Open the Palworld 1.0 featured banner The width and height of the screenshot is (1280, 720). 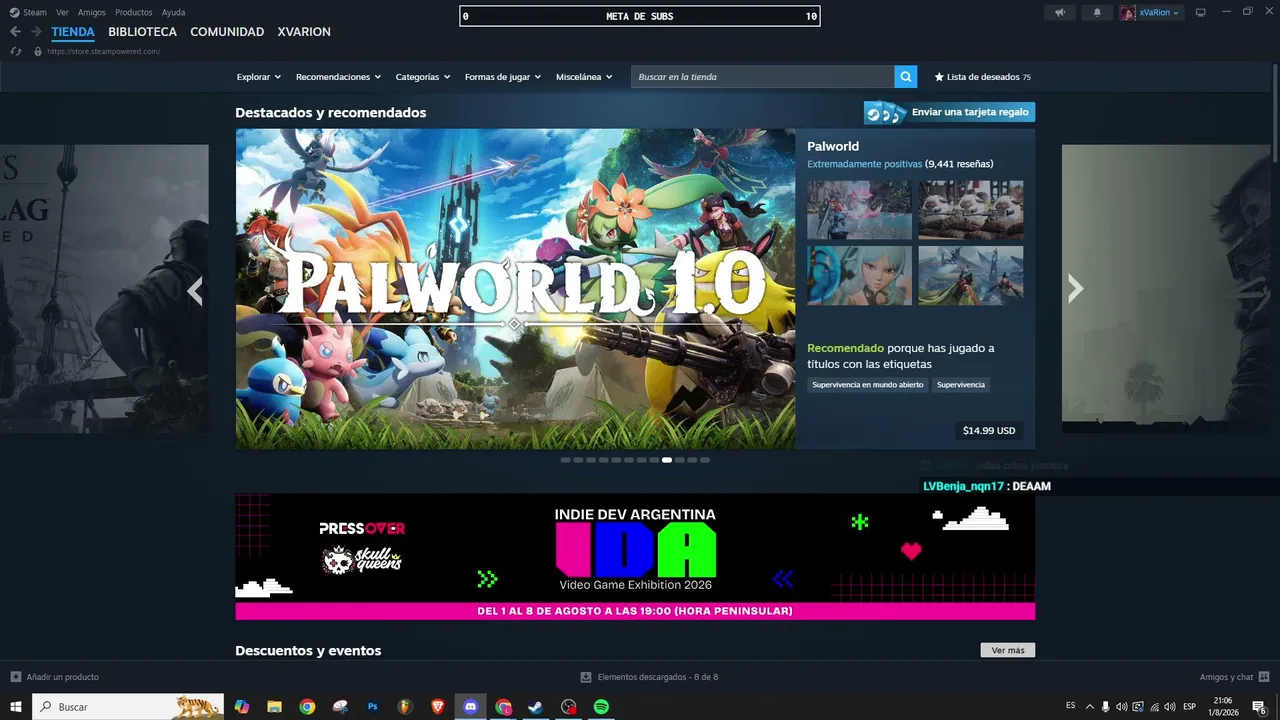[516, 289]
